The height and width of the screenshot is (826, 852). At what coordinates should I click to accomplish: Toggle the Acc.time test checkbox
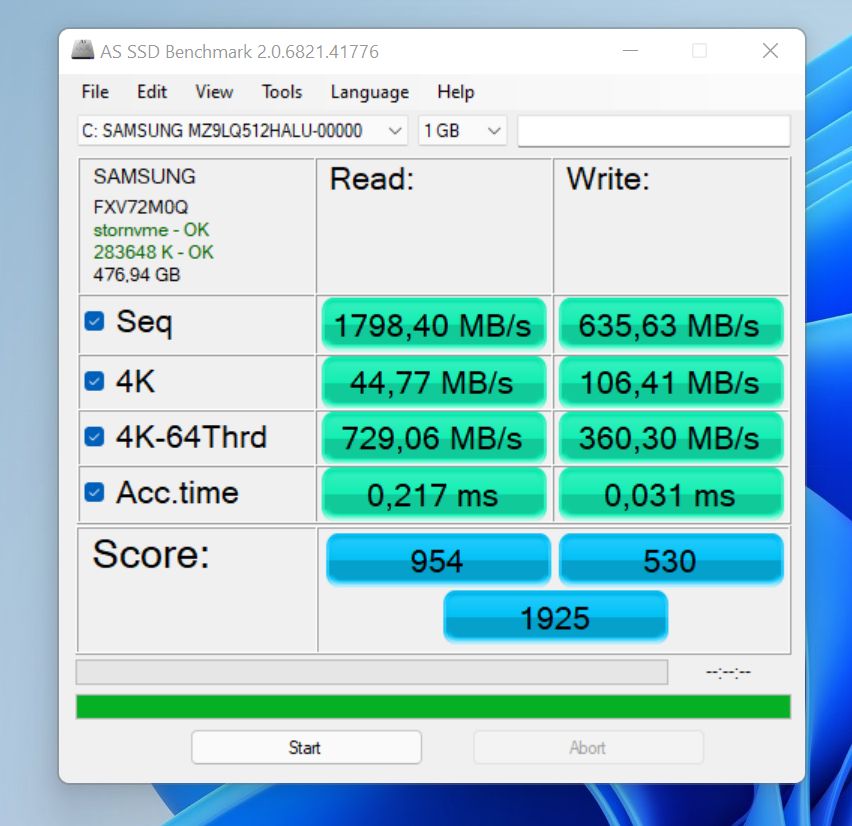94,492
